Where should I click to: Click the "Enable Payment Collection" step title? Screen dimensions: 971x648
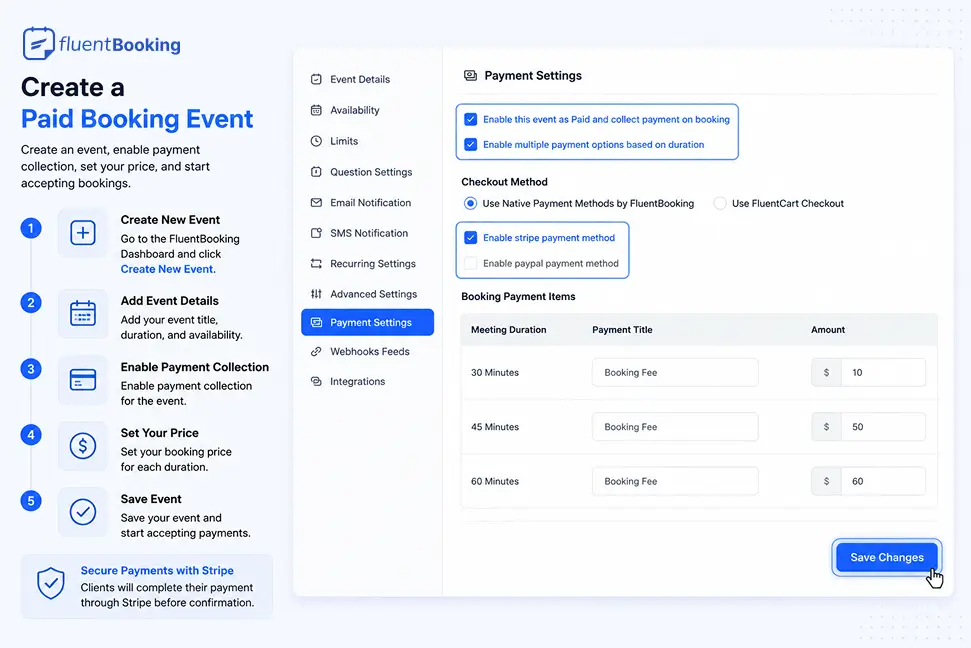click(x=194, y=367)
